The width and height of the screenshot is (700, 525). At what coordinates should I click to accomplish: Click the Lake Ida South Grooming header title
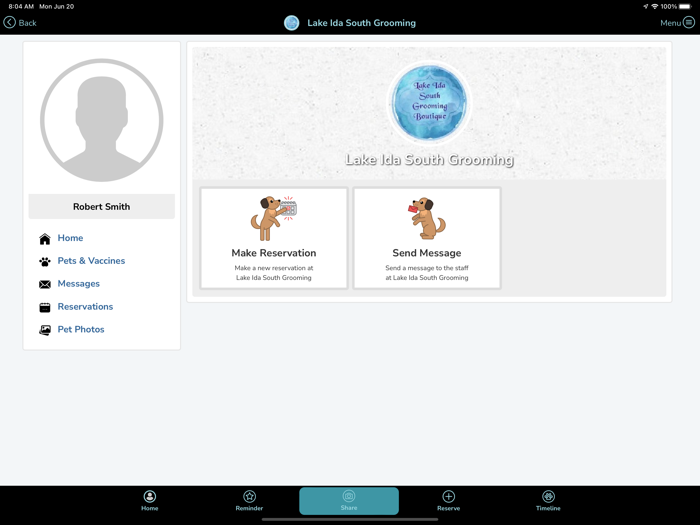(361, 23)
